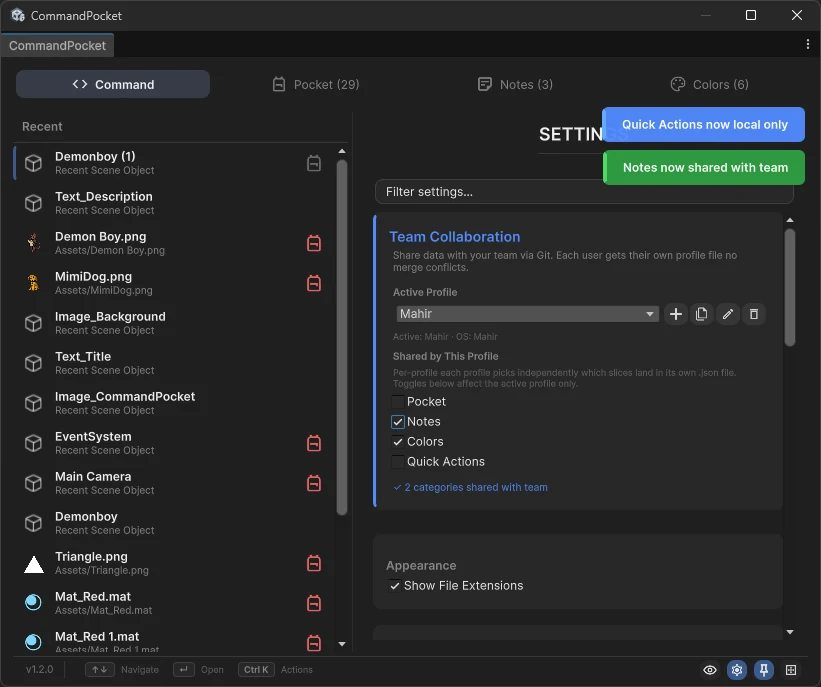The height and width of the screenshot is (687, 821).
Task: Click the Navigate arrows hint button
Action: tap(99, 670)
